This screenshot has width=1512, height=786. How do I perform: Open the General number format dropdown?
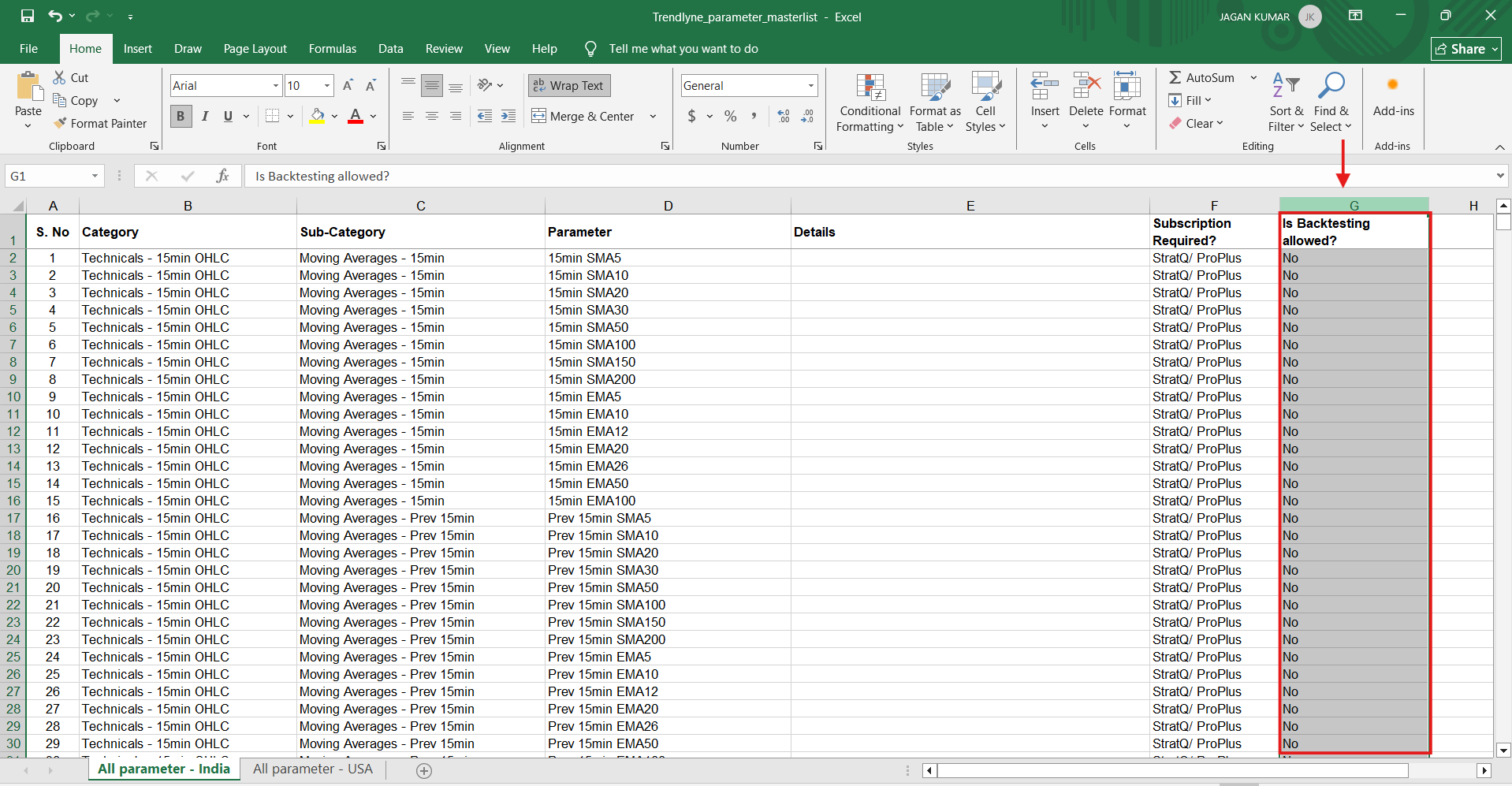[x=810, y=85]
